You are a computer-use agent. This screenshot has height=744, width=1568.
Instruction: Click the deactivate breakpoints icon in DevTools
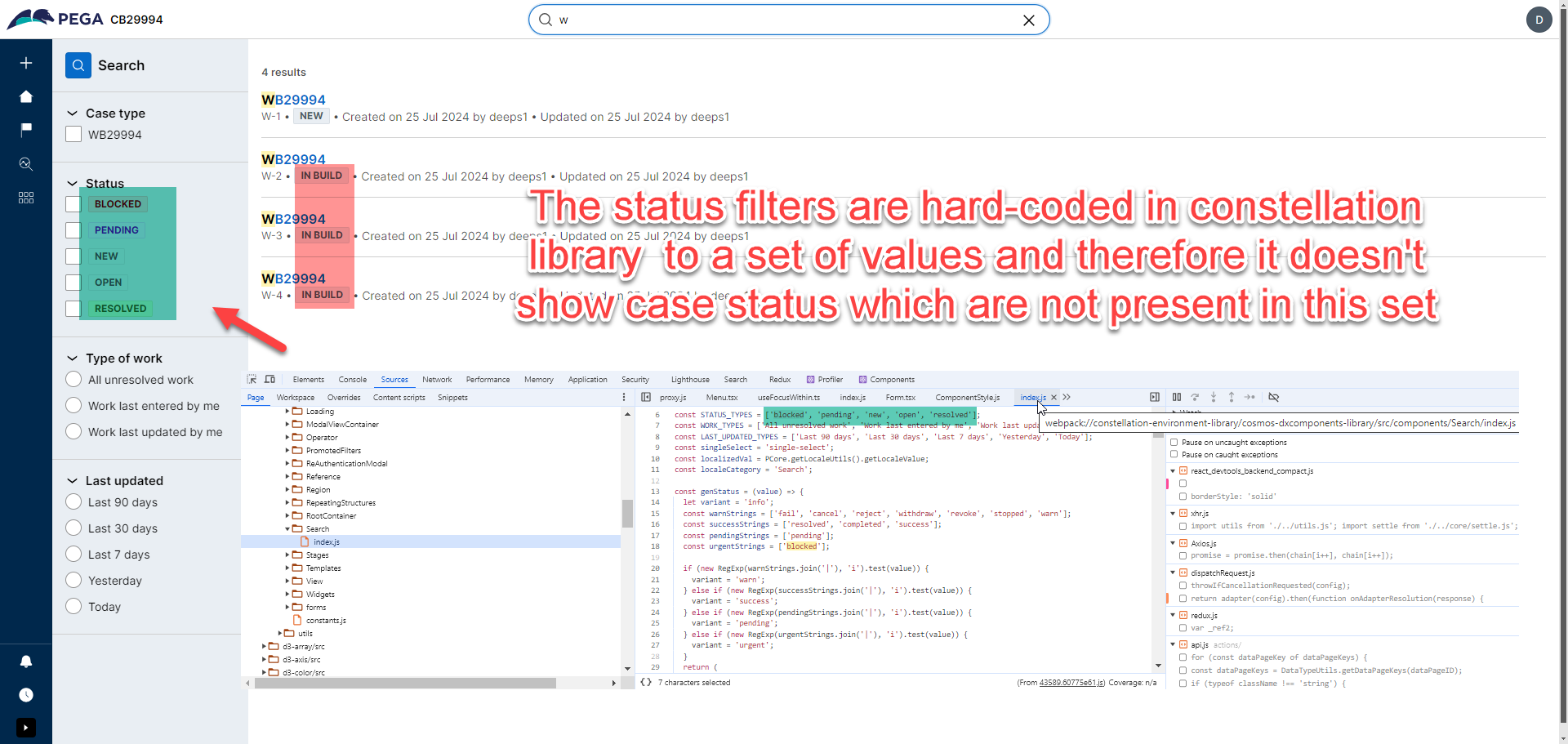coord(1274,397)
